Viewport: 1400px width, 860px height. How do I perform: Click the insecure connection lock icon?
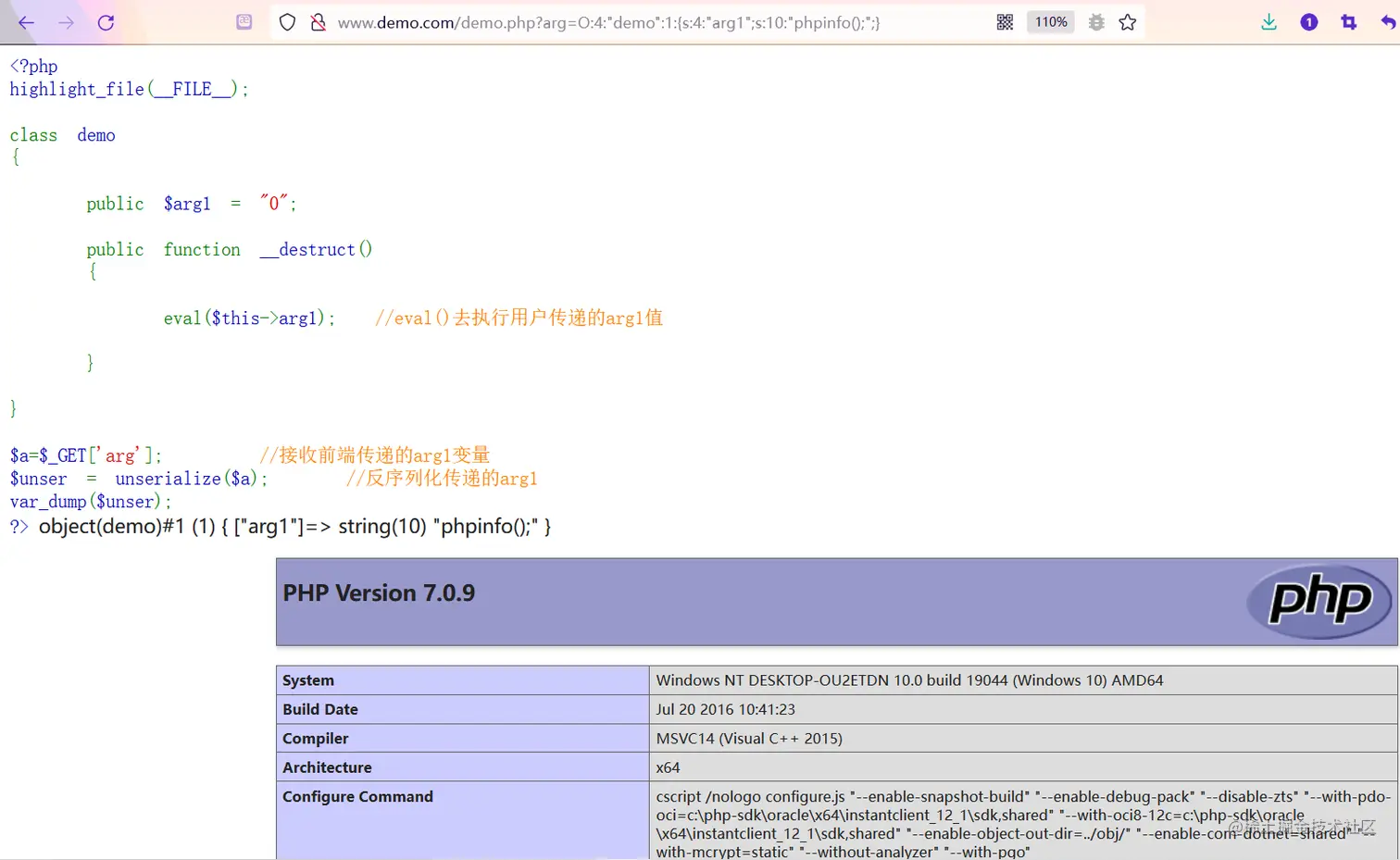pyautogui.click(x=319, y=22)
